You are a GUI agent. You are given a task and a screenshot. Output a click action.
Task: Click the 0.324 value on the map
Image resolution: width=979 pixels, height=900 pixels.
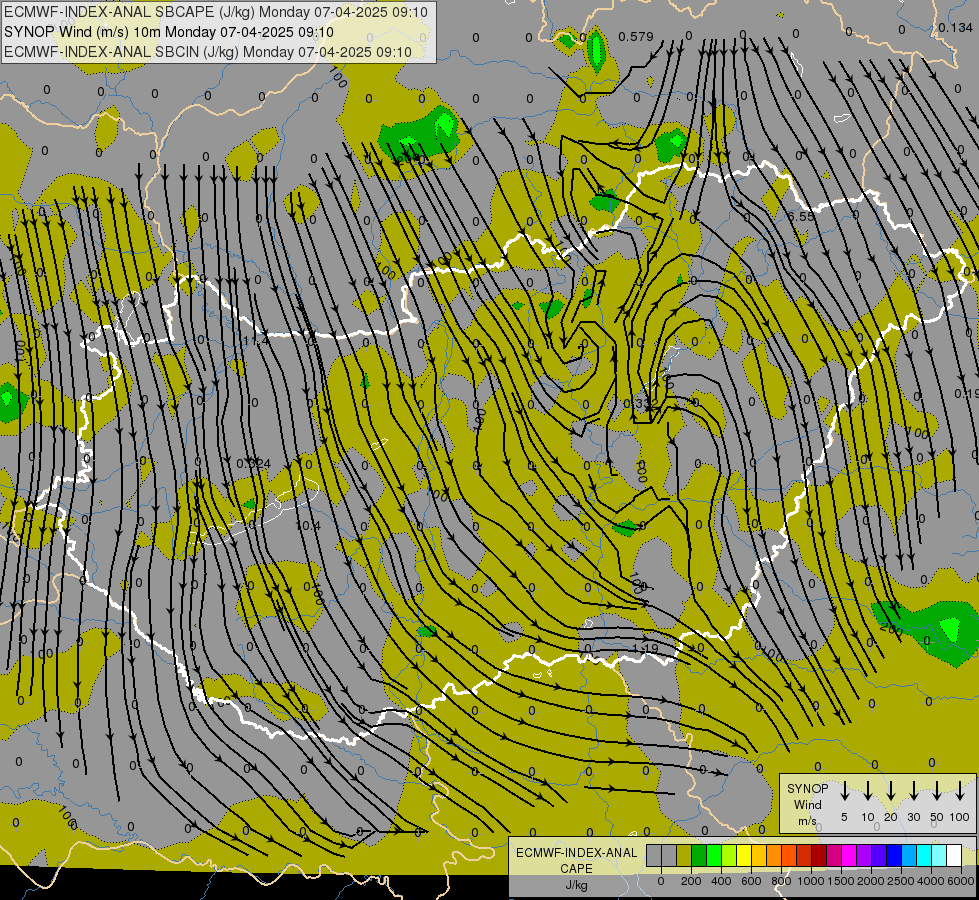coord(253,463)
